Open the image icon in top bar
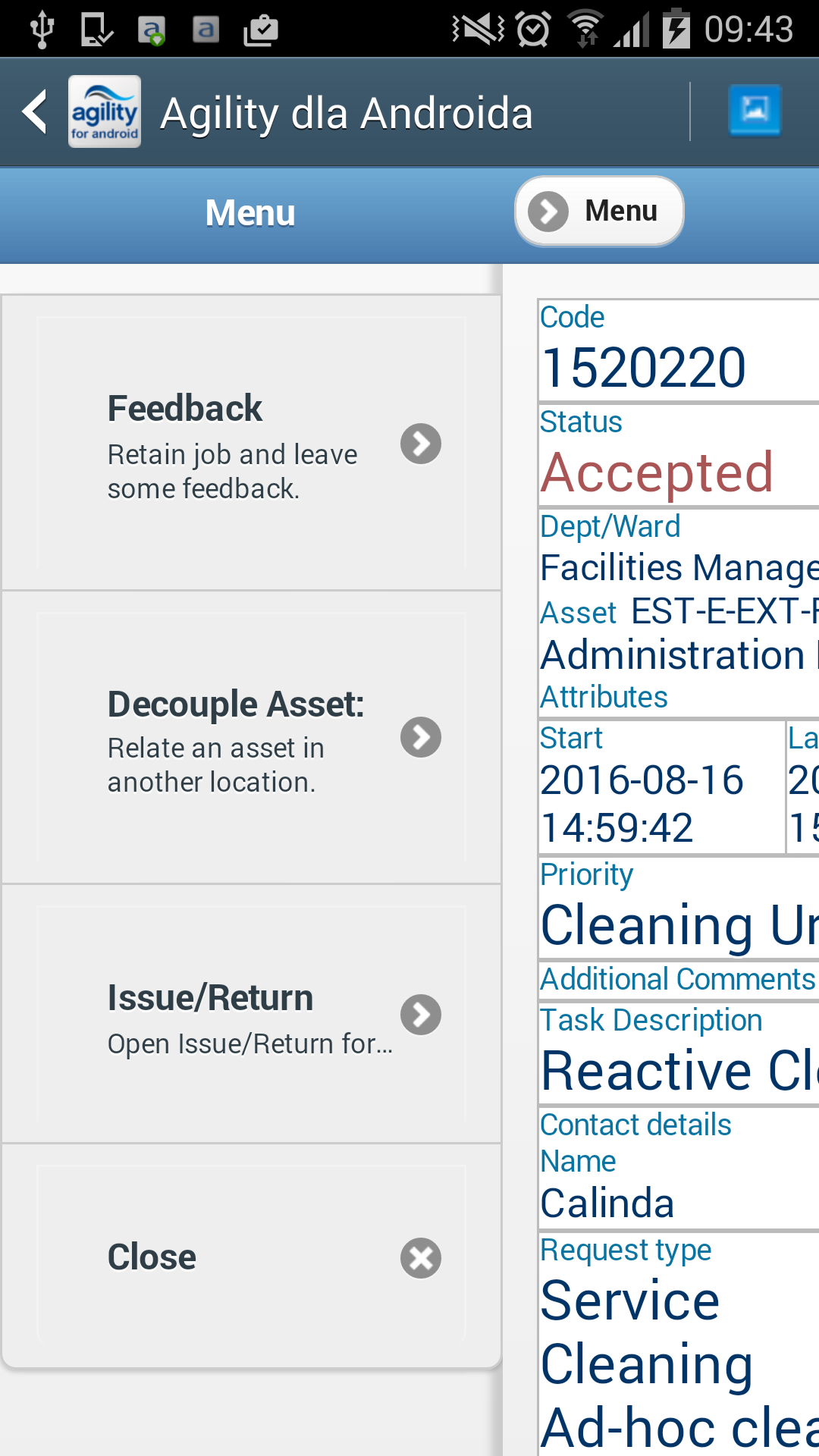This screenshot has width=819, height=1456. (754, 111)
